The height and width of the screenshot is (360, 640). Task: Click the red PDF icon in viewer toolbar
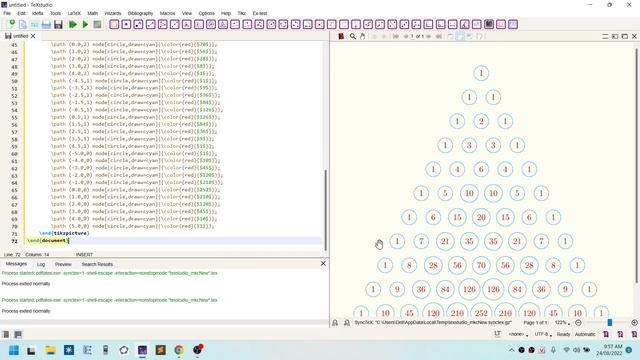(x=341, y=36)
